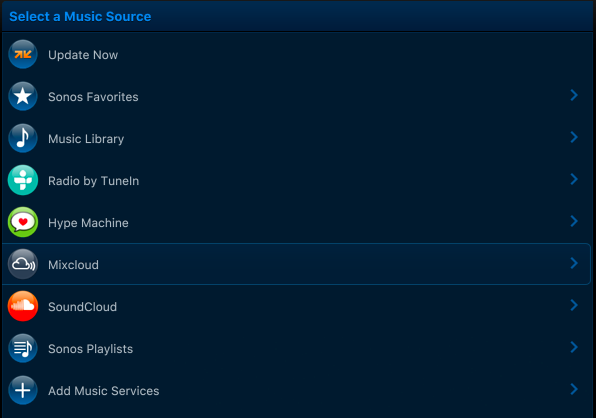The image size is (596, 418).
Task: Expand Radio by TuneIn chevron arrow
Action: coord(574,179)
